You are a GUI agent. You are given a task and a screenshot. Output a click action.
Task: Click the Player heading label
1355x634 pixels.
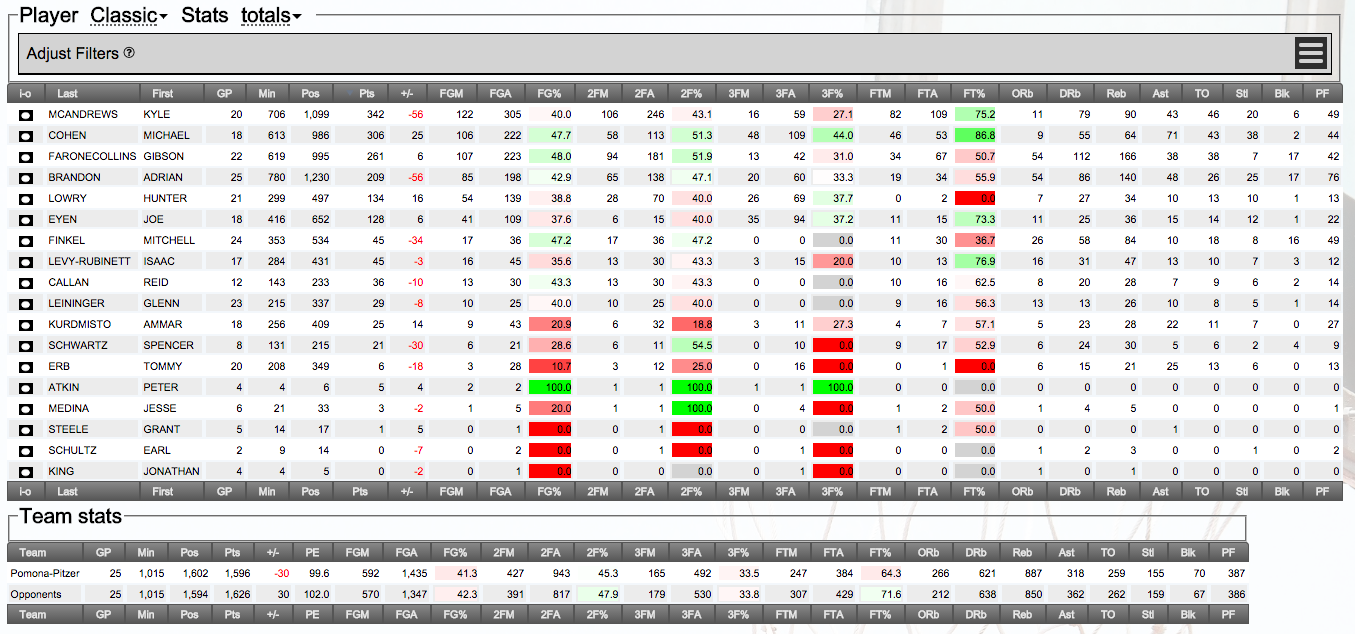point(50,15)
